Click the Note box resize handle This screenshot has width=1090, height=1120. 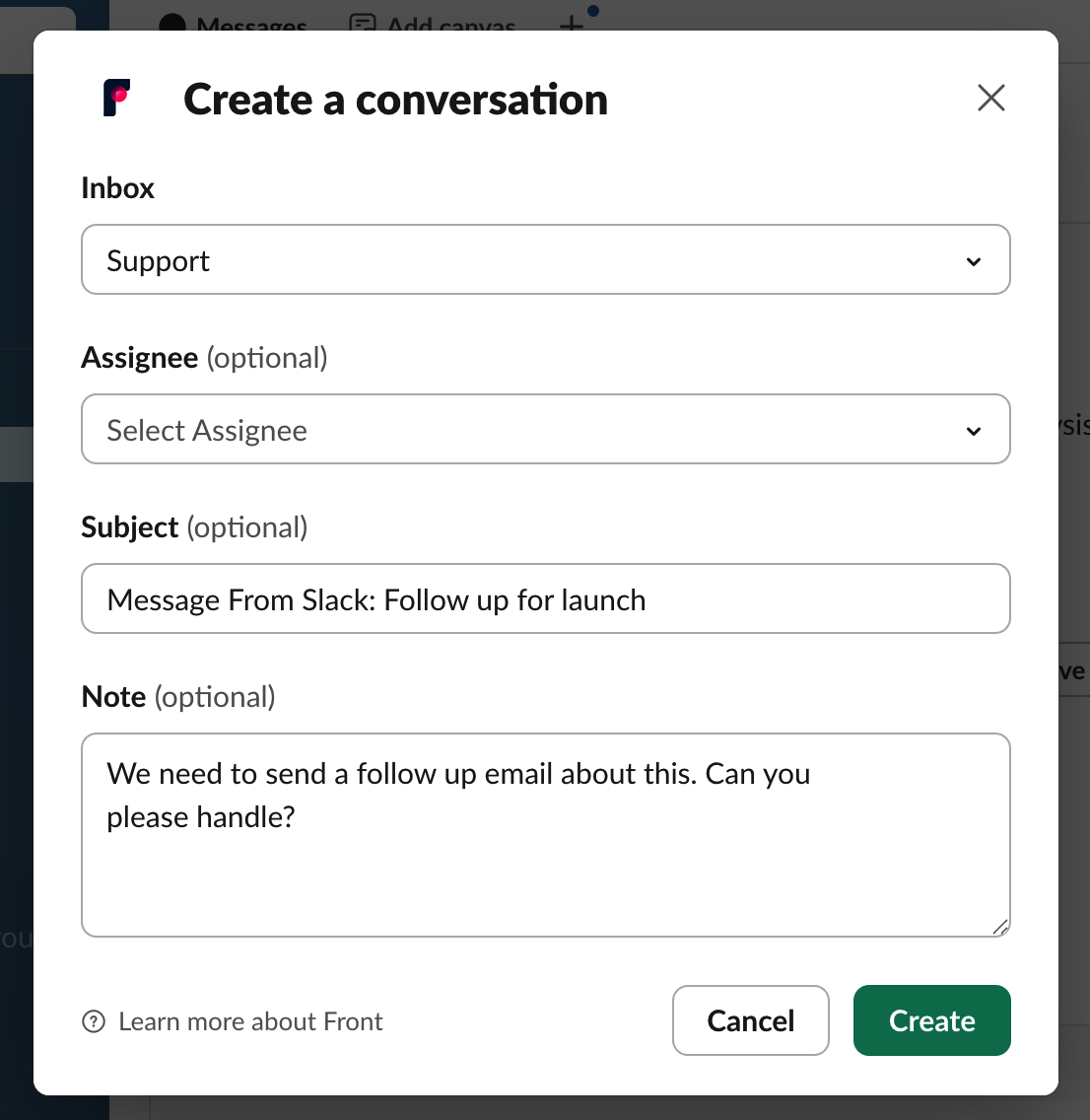pos(1000,927)
